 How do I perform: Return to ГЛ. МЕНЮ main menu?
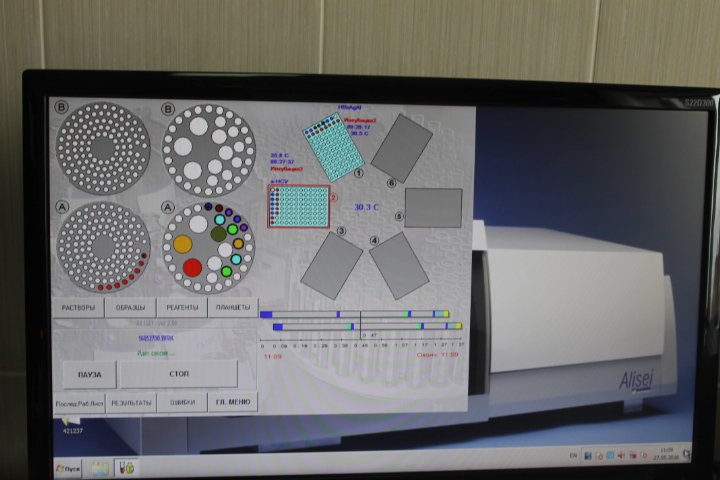(233, 402)
